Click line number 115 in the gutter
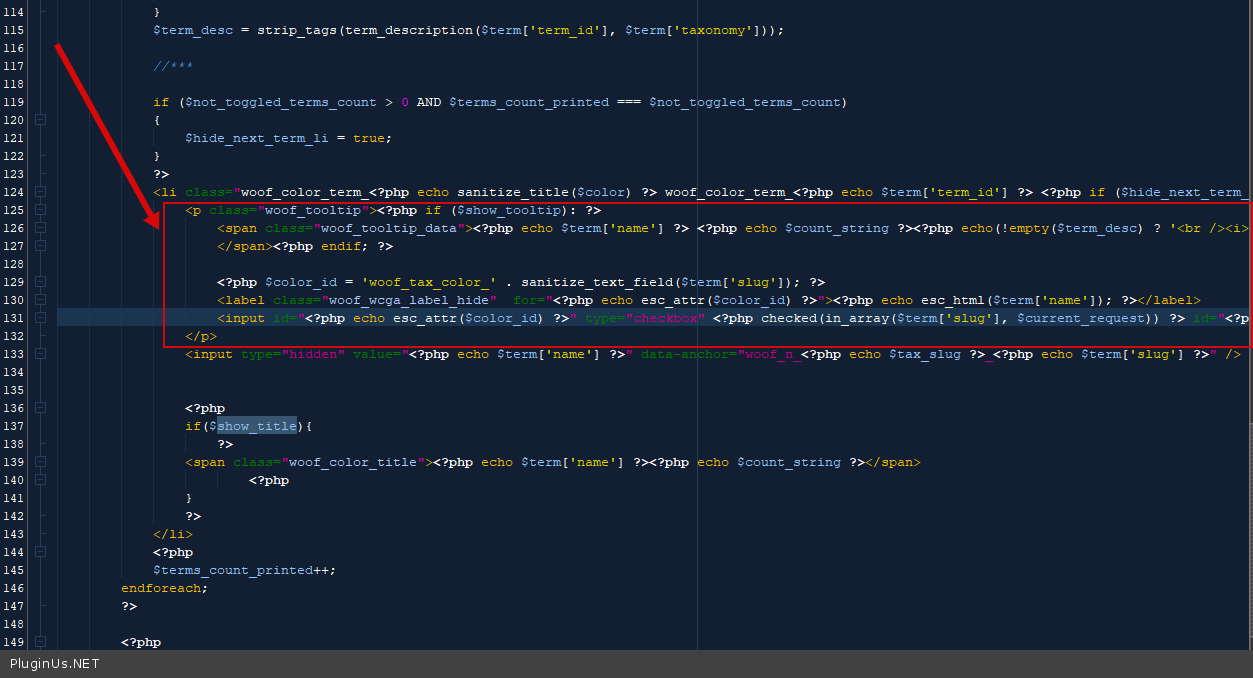The height and width of the screenshot is (678, 1253). tap(14, 30)
